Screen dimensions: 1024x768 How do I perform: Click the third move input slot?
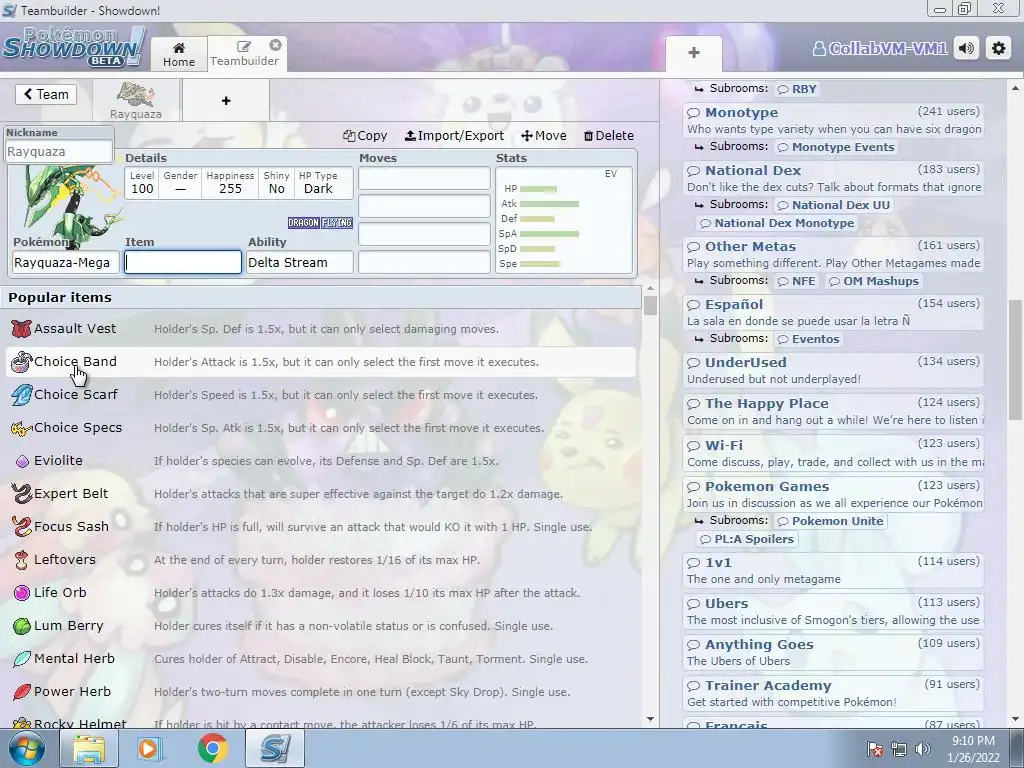424,234
